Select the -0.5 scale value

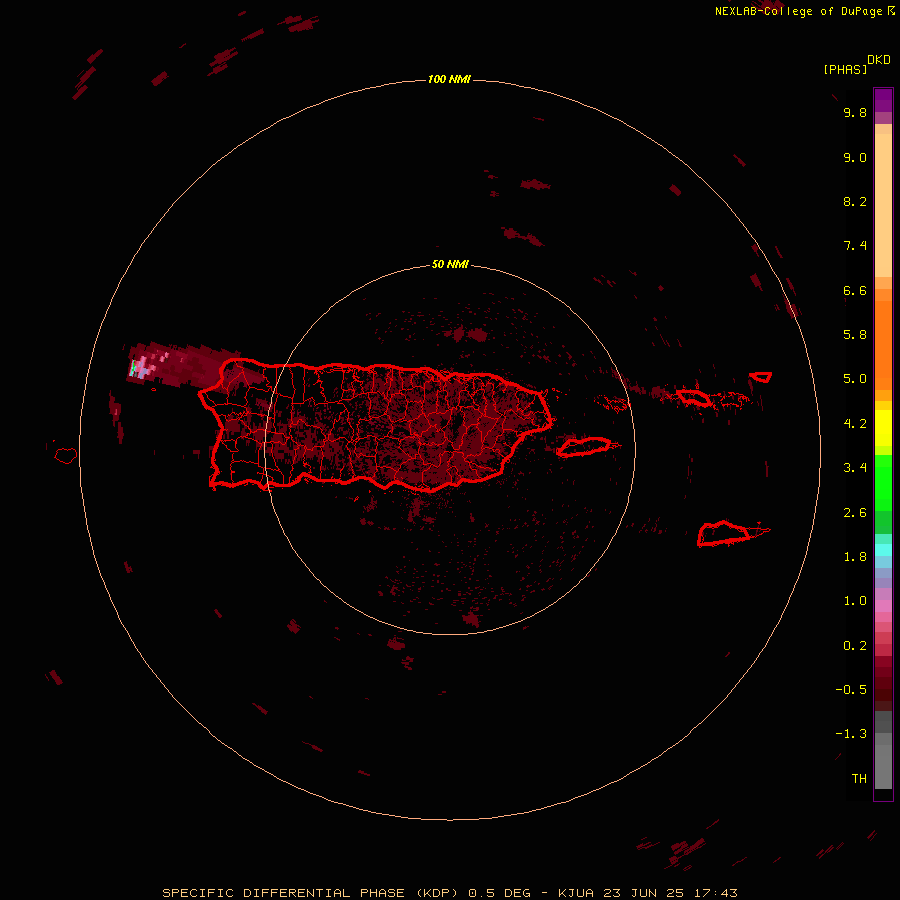click(x=851, y=690)
